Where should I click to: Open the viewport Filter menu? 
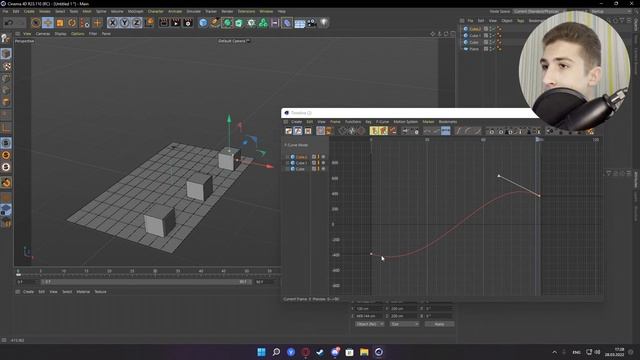pyautogui.click(x=93, y=34)
